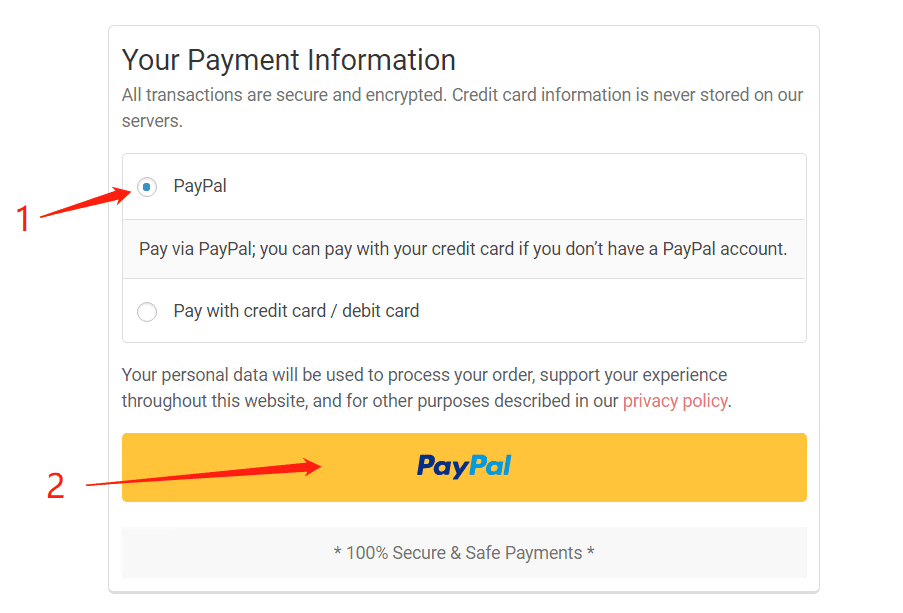Image resolution: width=903 pixels, height=613 pixels.
Task: Click the '100% Secure & Safe Payments' banner
Action: point(464,553)
